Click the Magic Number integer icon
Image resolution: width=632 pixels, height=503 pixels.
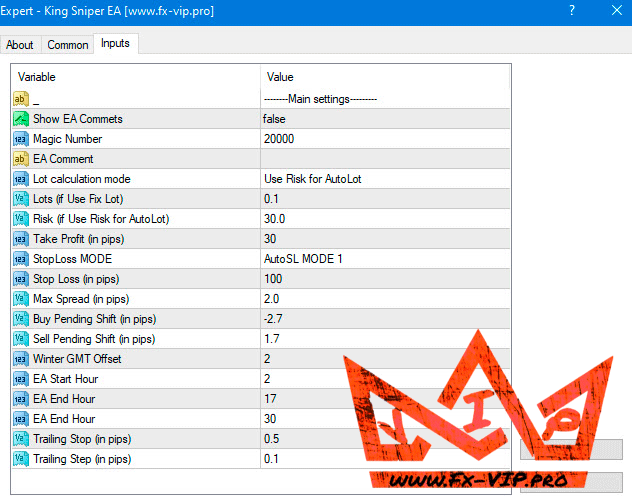pyautogui.click(x=20, y=139)
